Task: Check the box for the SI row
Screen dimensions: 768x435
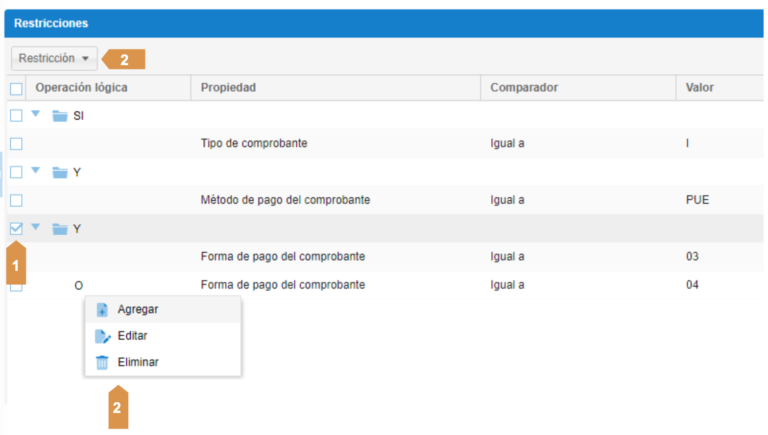Action: 16,116
